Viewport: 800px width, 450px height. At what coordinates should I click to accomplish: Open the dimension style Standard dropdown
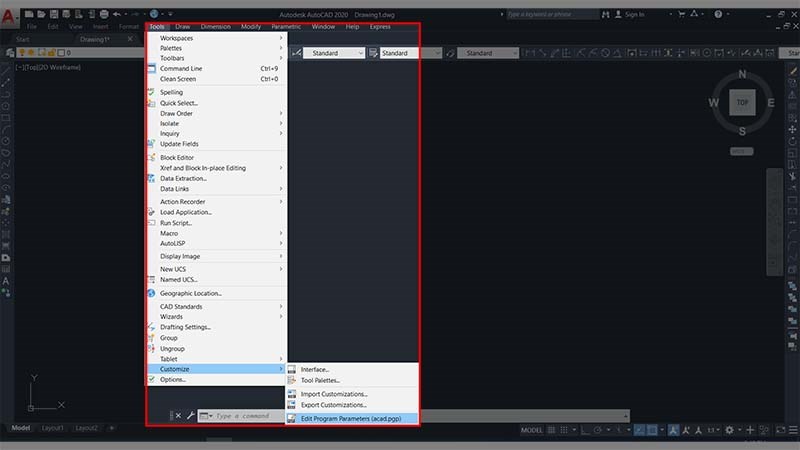point(411,53)
